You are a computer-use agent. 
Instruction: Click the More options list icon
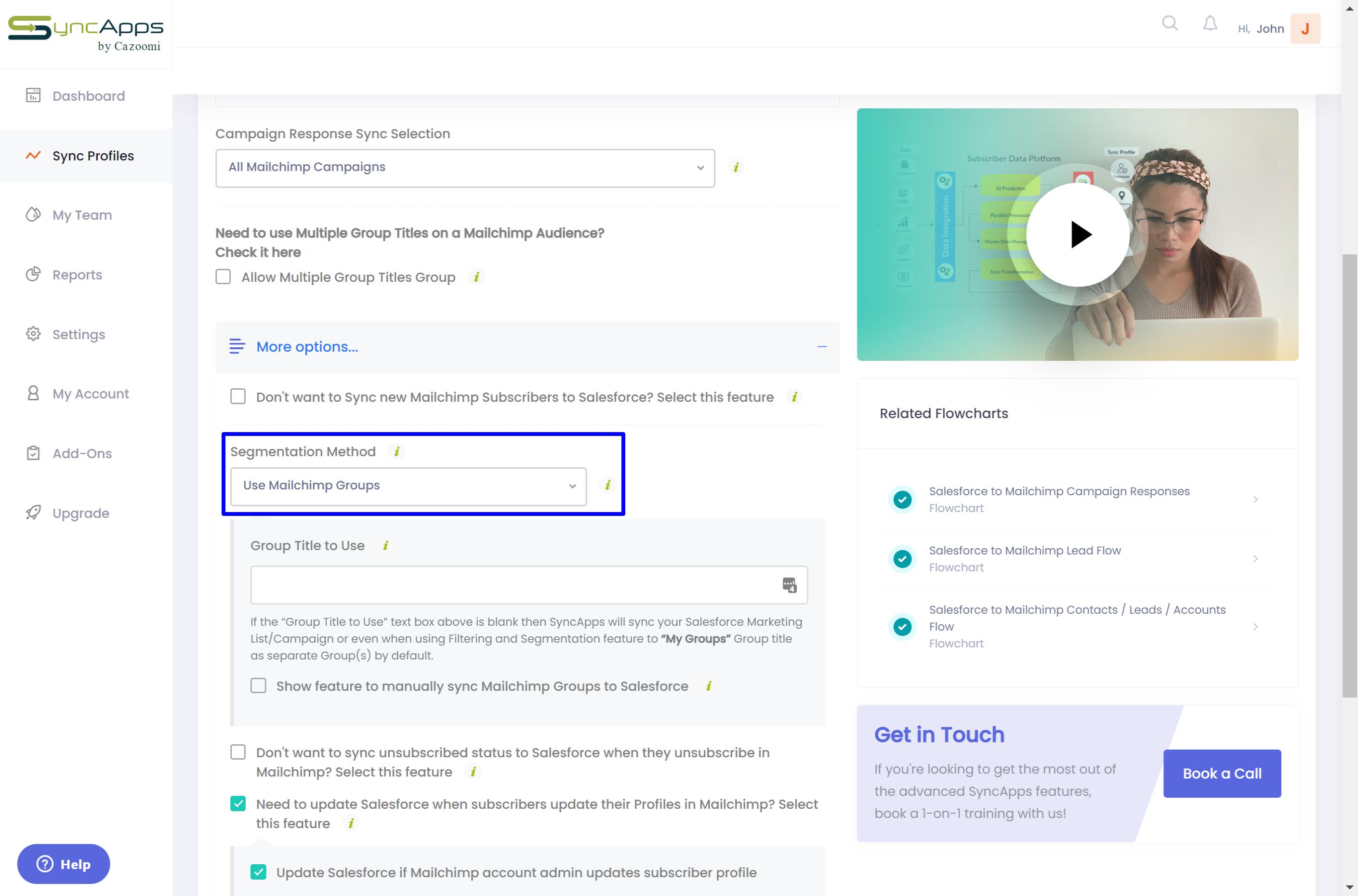coord(237,347)
